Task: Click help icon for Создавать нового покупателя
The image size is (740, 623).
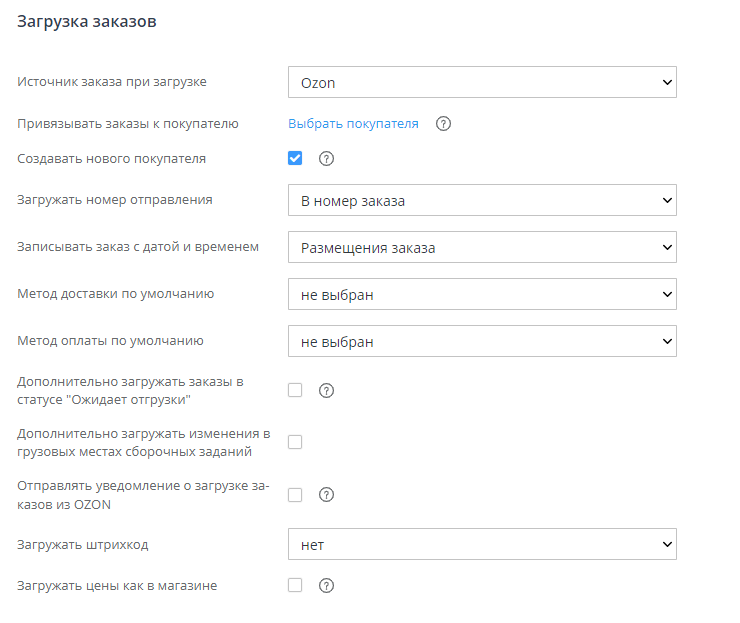Action: (x=325, y=159)
